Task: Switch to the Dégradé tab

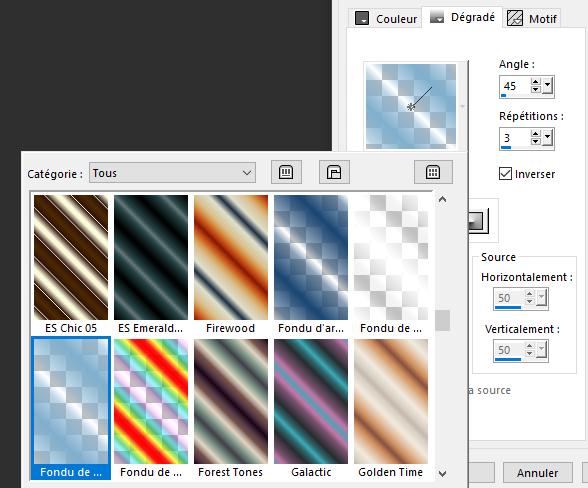Action: pos(462,17)
